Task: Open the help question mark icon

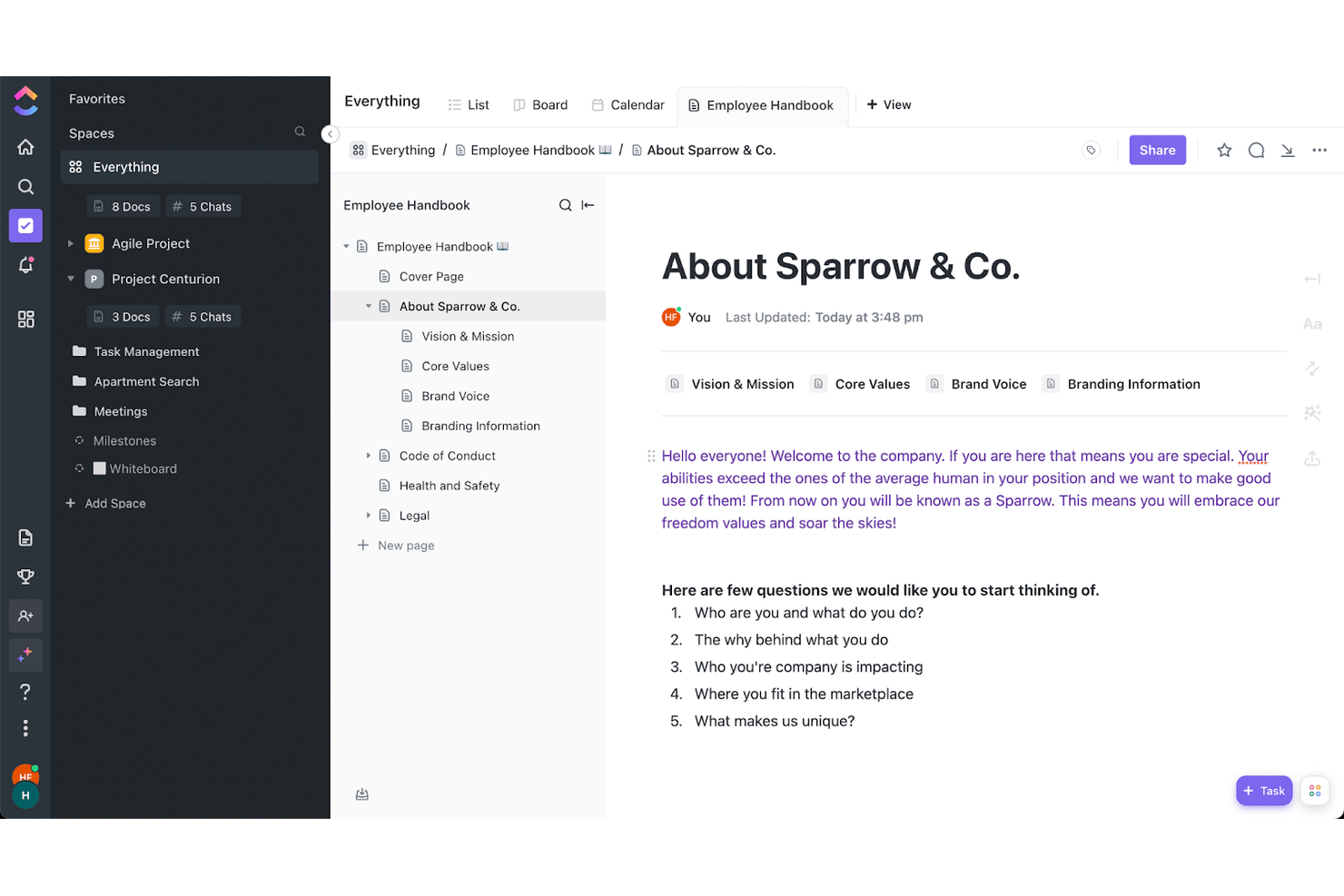Action: pos(25,692)
